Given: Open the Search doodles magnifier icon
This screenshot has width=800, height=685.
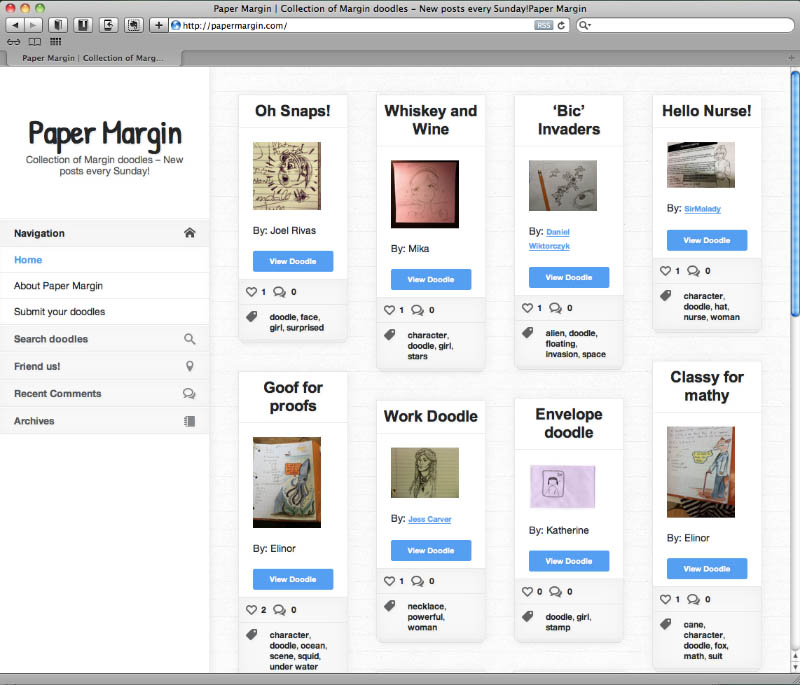Looking at the screenshot, I should (189, 338).
